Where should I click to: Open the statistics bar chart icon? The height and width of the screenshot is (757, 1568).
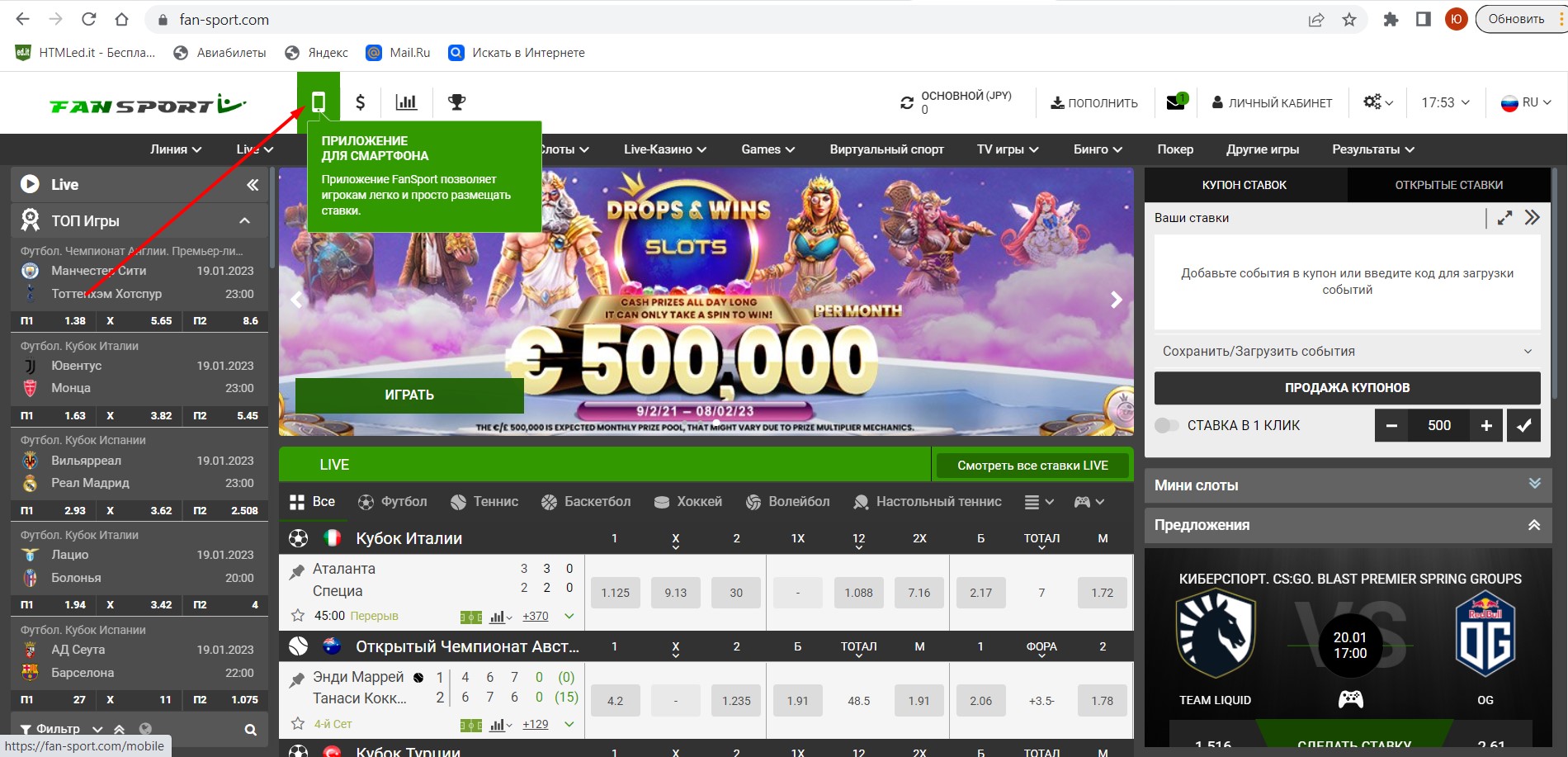pyautogui.click(x=406, y=102)
